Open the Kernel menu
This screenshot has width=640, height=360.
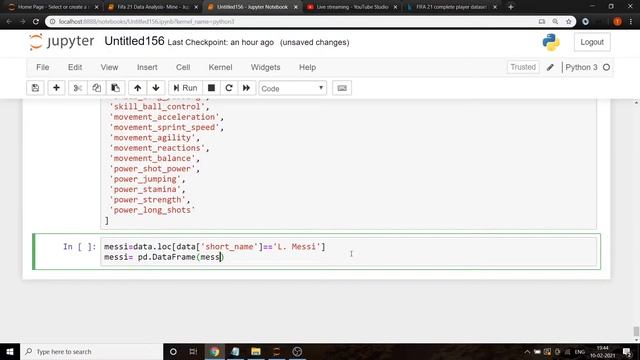coord(220,67)
